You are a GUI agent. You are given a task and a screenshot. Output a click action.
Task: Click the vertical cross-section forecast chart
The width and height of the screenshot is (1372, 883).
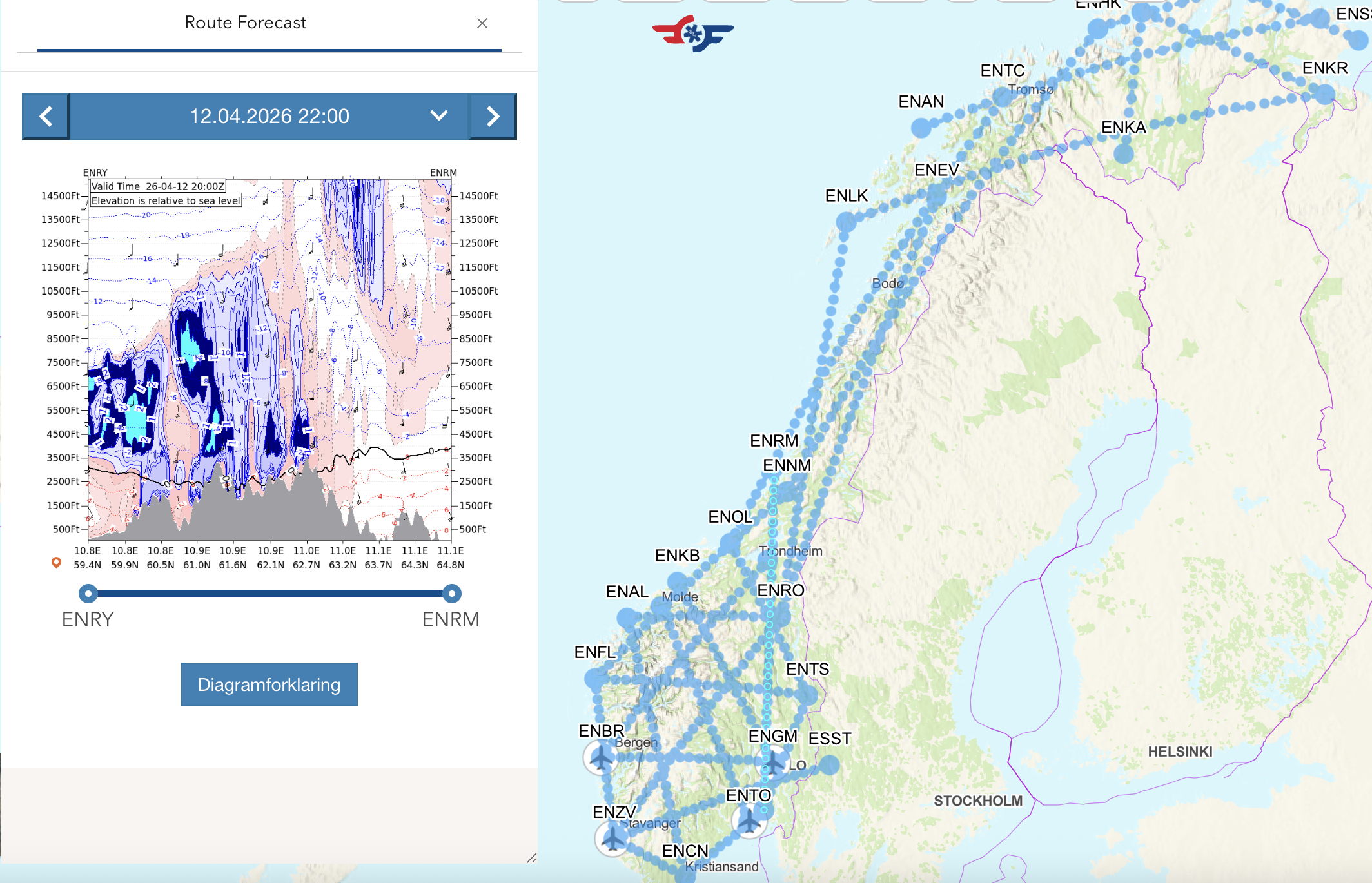[x=269, y=360]
